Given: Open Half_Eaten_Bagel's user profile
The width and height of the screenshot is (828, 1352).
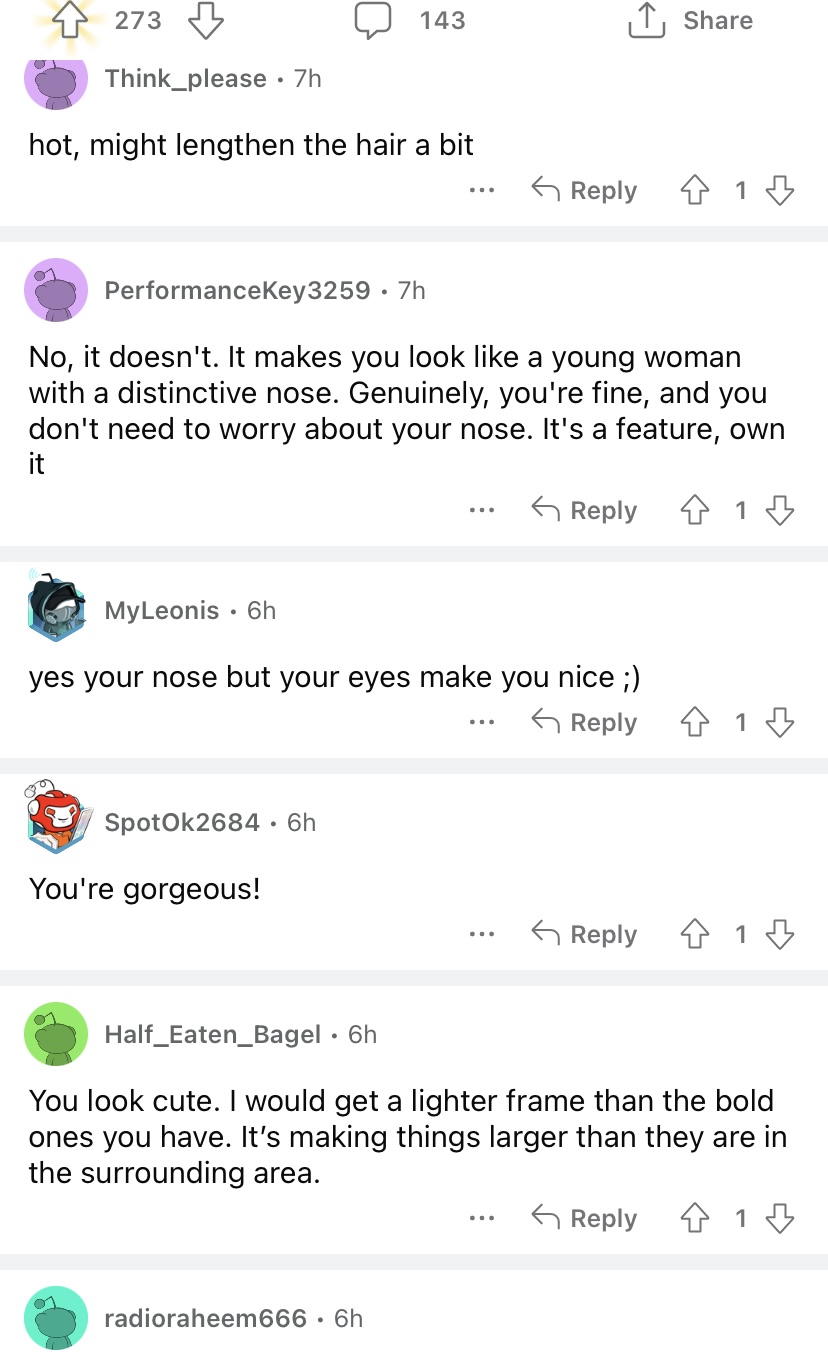Looking at the screenshot, I should [212, 1034].
